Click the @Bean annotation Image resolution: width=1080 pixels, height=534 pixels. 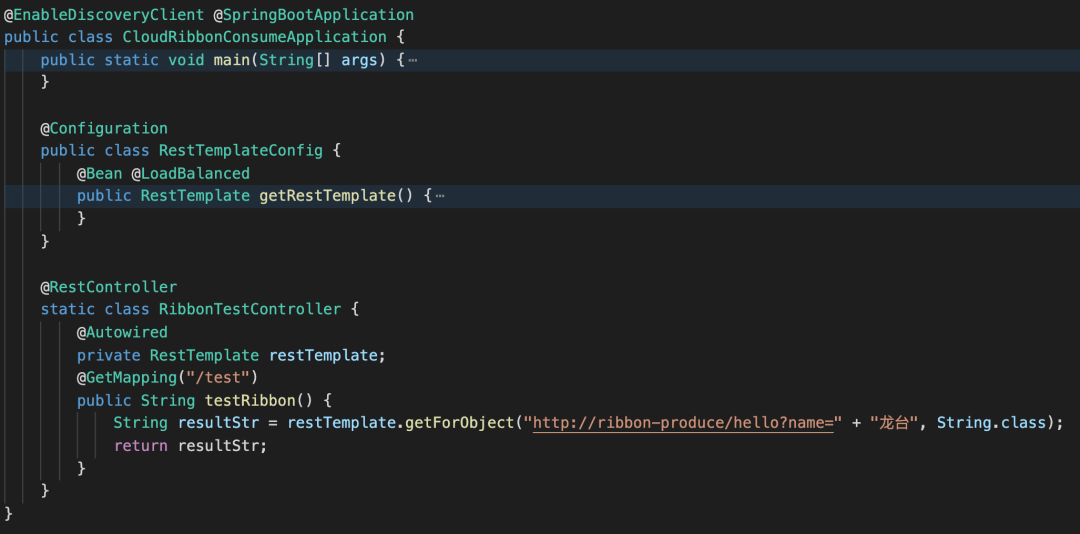99,173
